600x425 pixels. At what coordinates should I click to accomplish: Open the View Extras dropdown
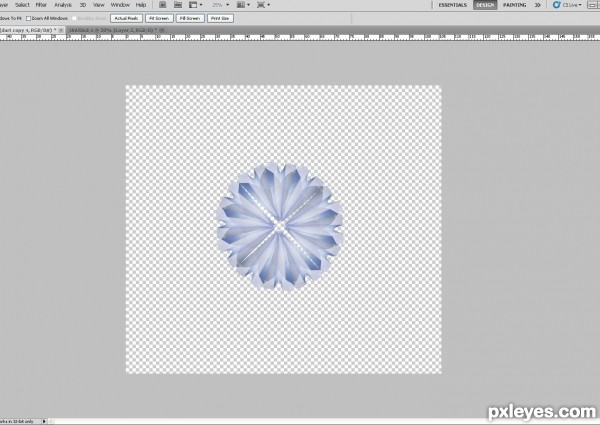pyautogui.click(x=196, y=5)
